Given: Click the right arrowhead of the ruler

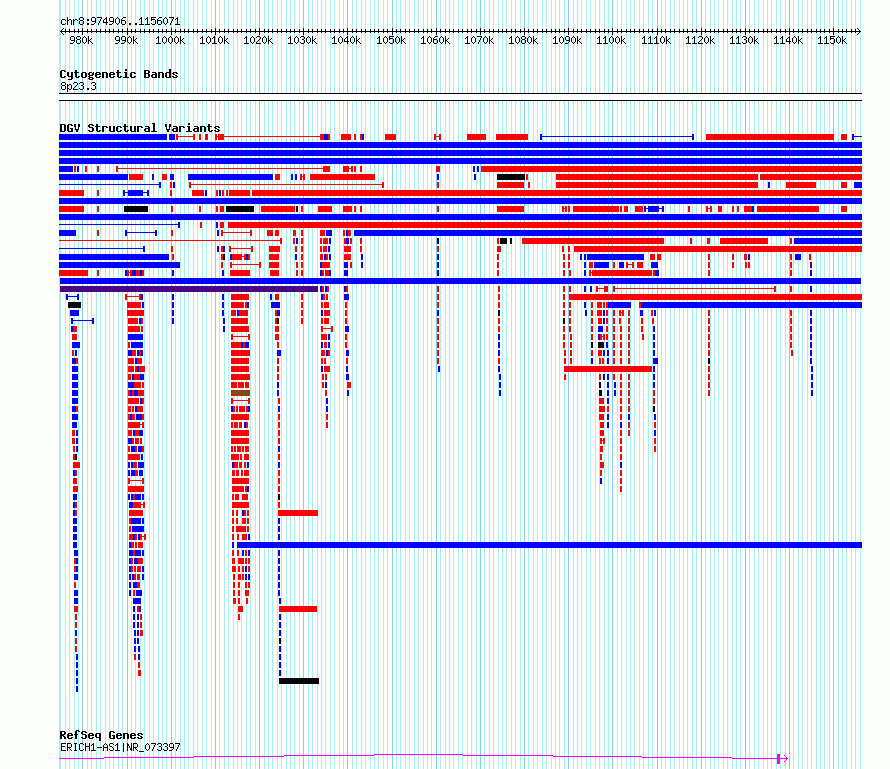Looking at the screenshot, I should point(859,31).
